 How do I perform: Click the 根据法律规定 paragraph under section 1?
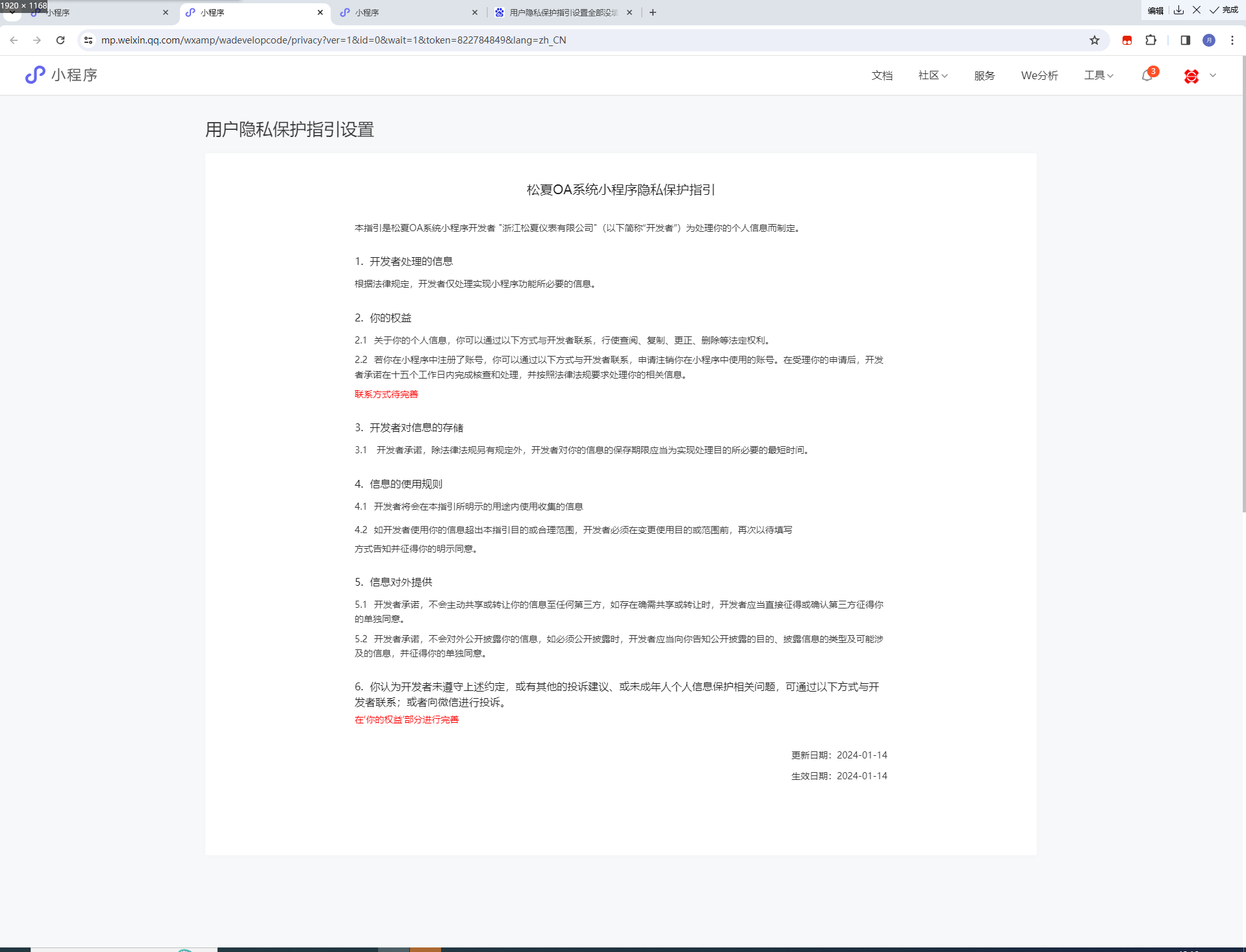pos(476,284)
